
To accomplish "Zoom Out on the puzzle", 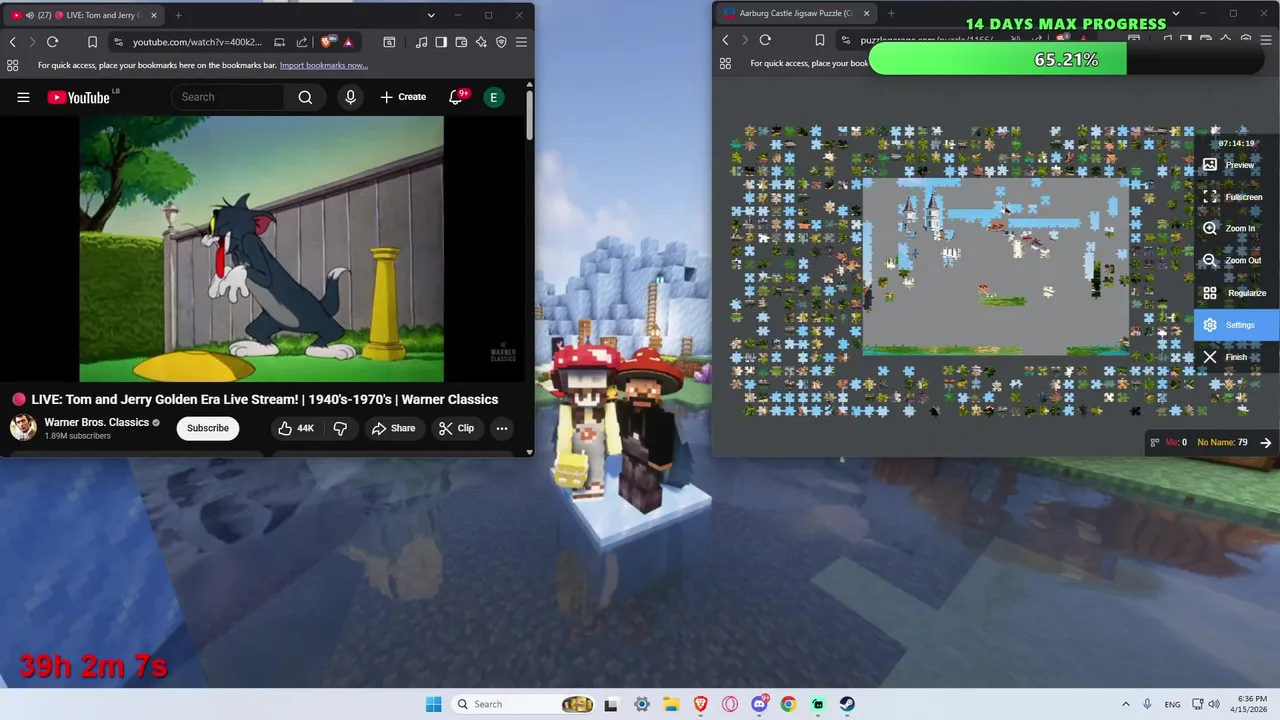I will [1237, 261].
